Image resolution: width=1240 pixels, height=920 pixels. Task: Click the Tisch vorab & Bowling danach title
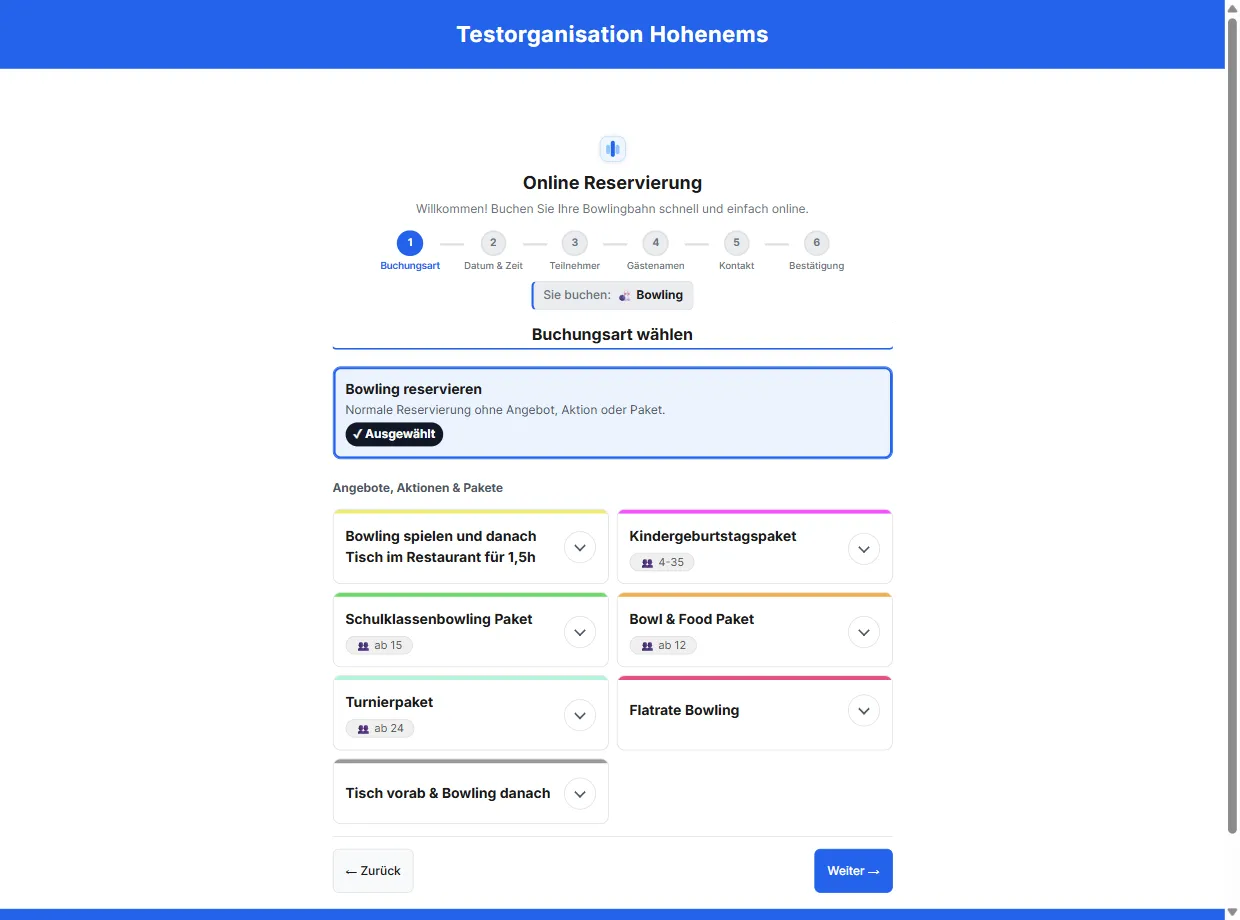pos(448,793)
